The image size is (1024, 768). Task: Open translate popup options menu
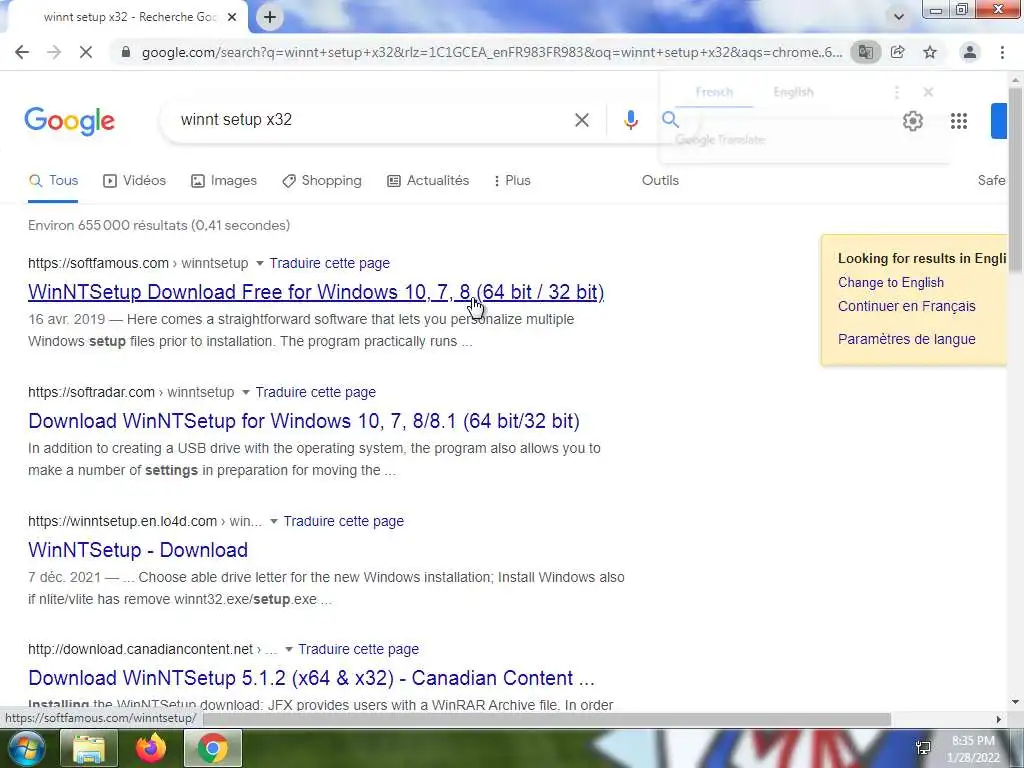pos(897,92)
